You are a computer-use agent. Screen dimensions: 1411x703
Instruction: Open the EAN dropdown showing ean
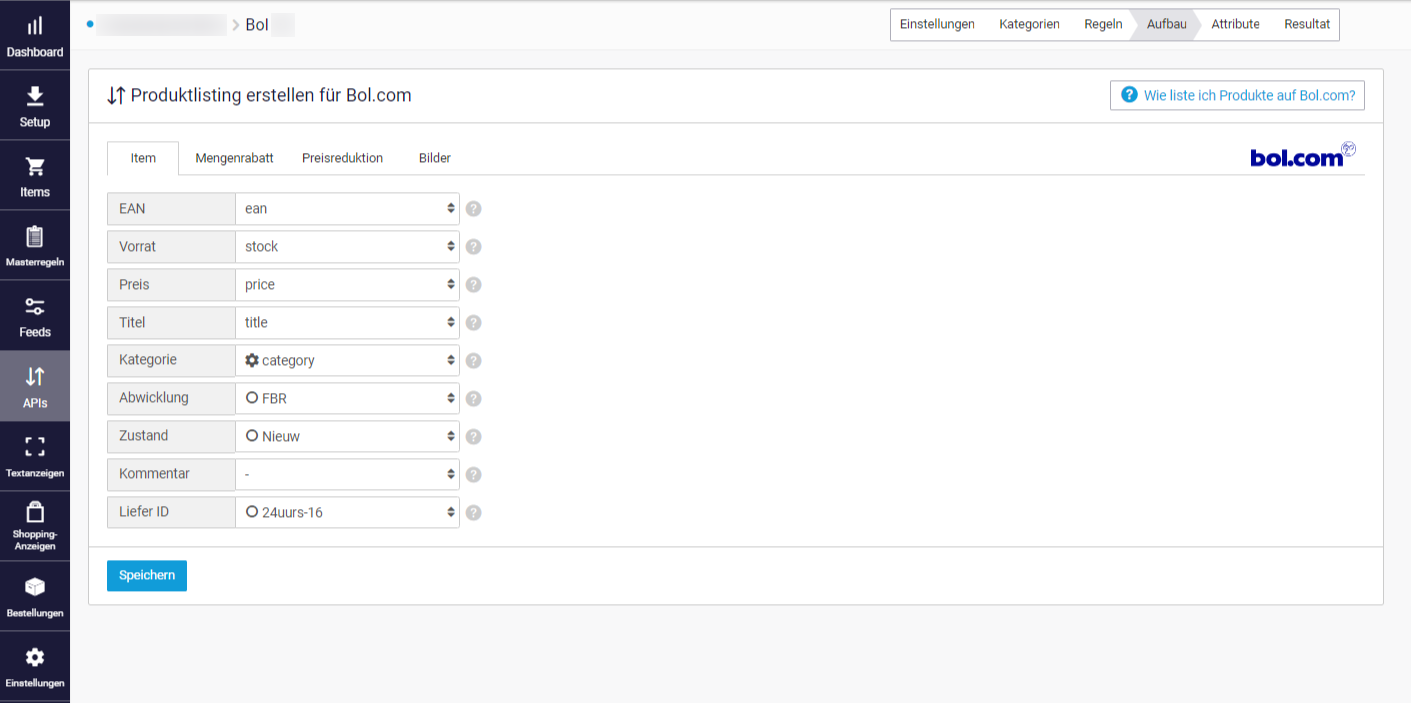click(347, 209)
